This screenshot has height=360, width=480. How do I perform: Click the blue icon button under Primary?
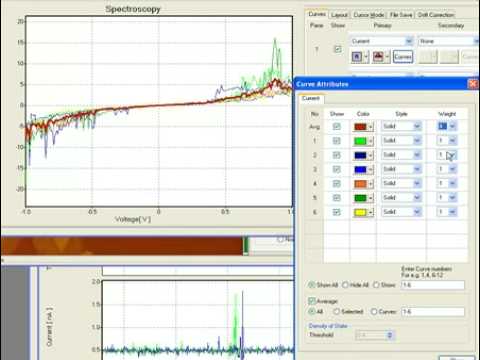(357, 57)
